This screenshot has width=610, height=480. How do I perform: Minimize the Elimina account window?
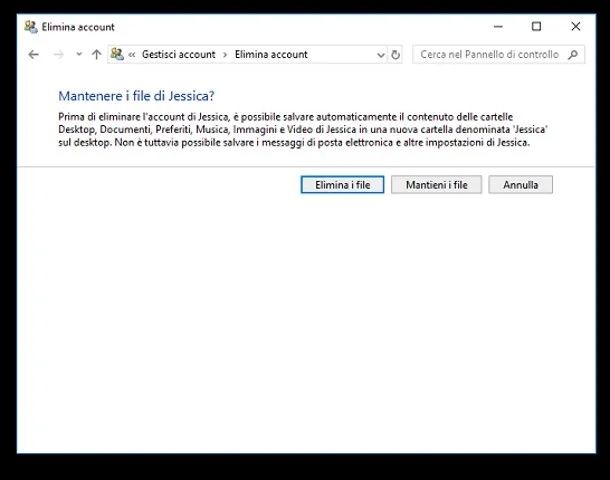coord(498,27)
